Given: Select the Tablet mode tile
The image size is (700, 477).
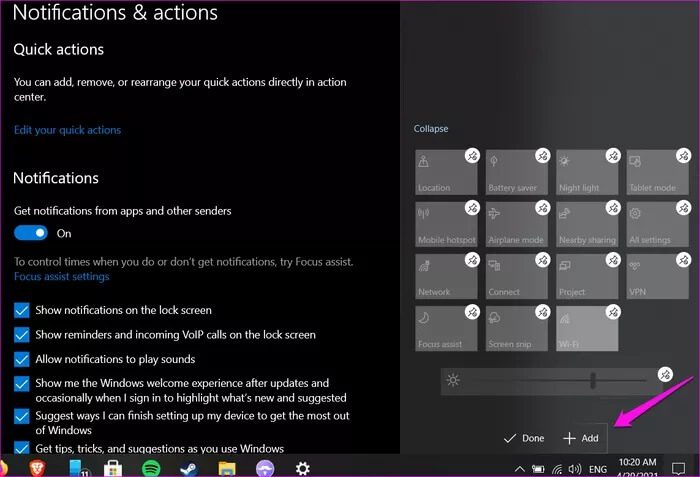Looking at the screenshot, I should pos(658,172).
